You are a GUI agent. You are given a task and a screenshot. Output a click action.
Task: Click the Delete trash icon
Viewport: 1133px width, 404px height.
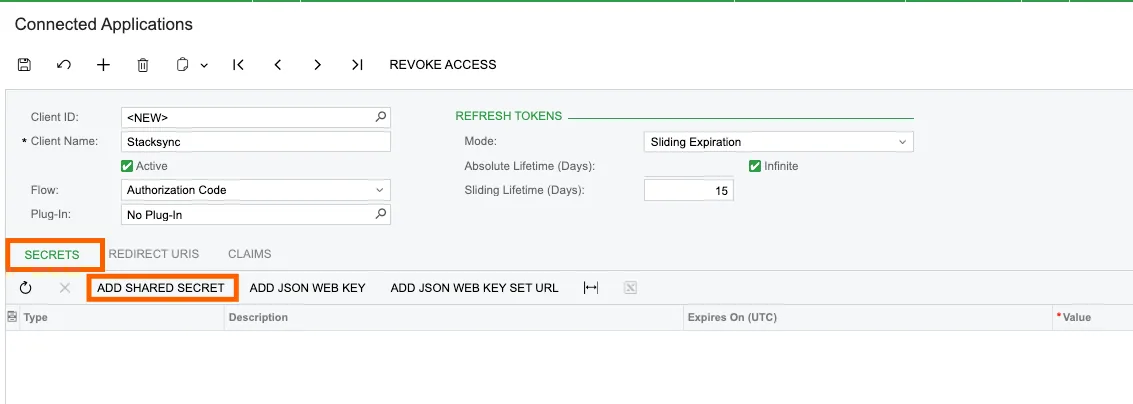click(143, 64)
